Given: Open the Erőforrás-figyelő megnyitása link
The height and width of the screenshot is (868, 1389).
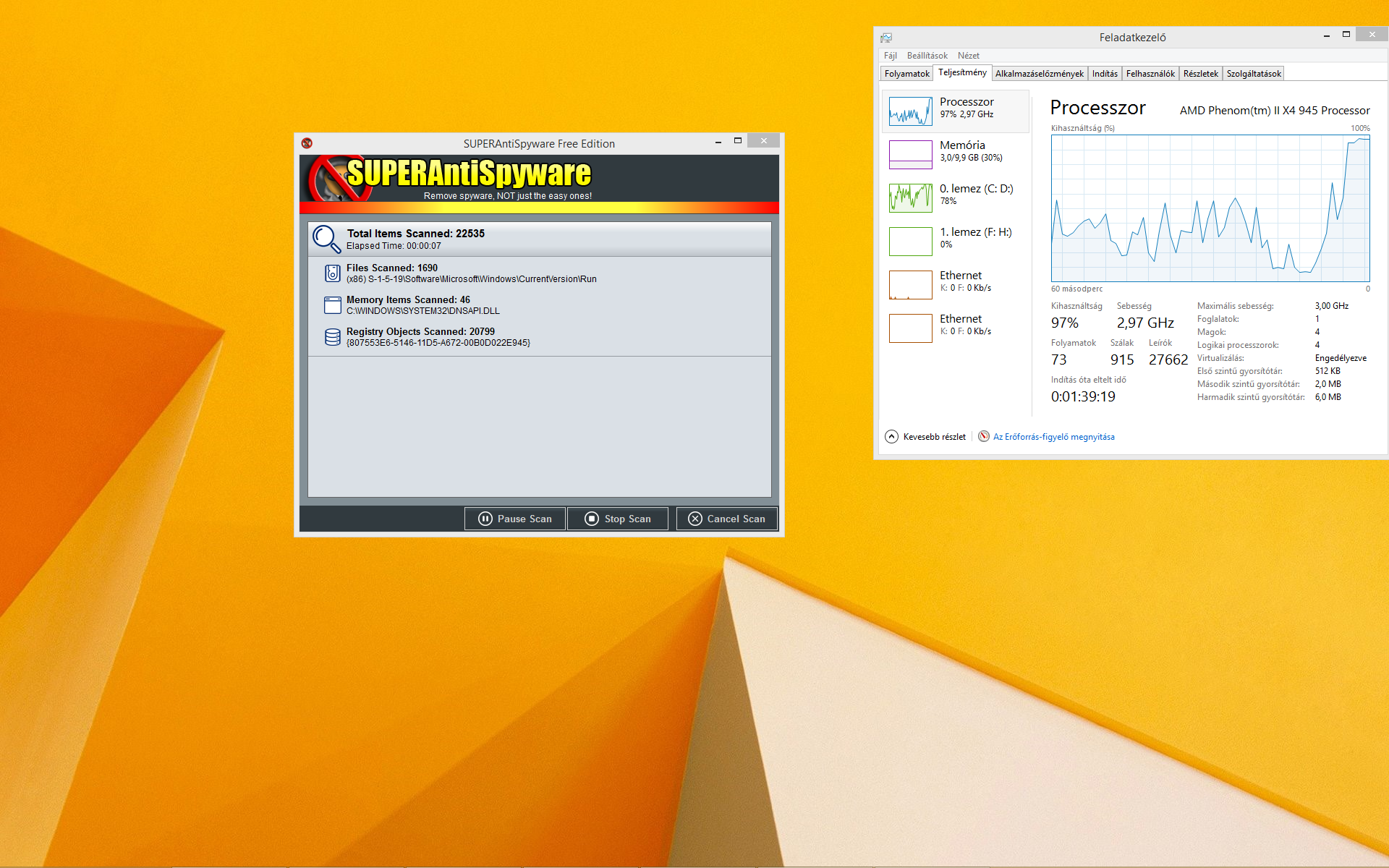Looking at the screenshot, I should (1053, 437).
